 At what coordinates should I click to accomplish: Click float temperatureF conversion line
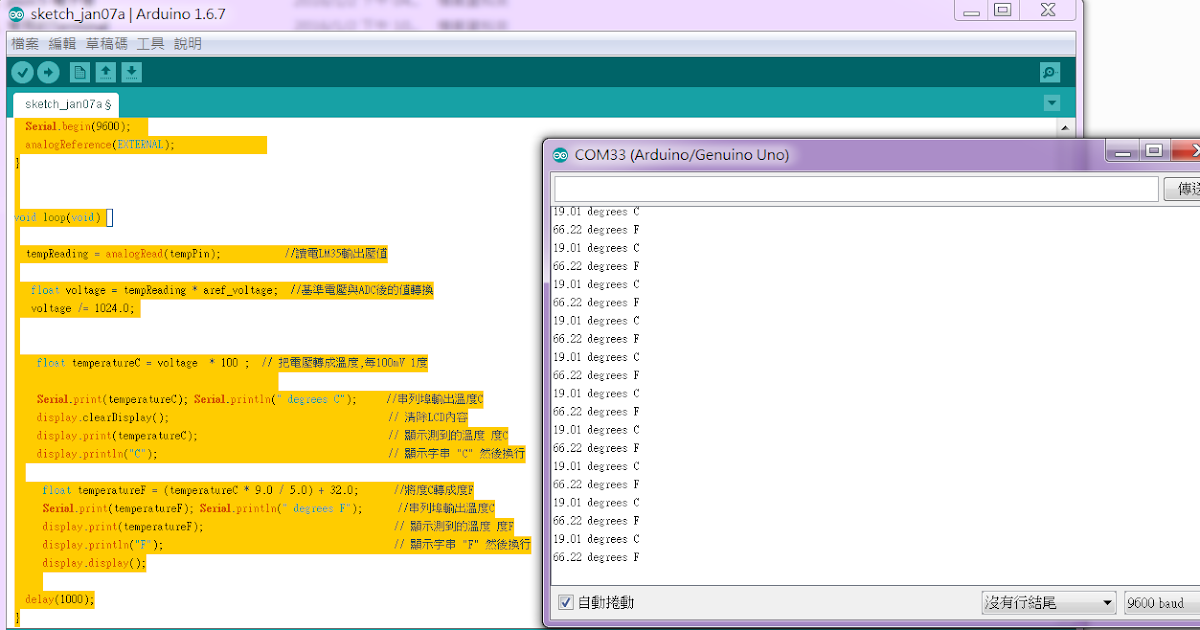200,490
